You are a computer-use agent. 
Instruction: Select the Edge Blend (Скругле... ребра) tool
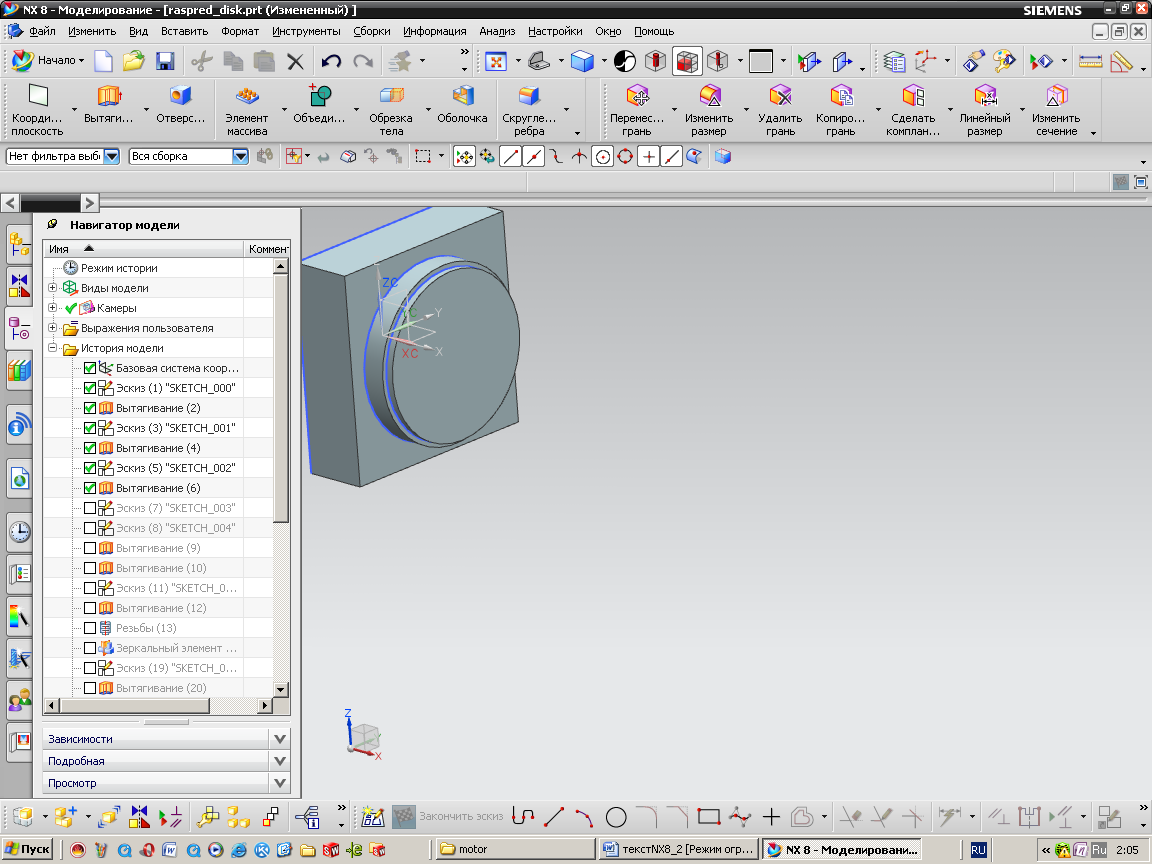tap(529, 110)
